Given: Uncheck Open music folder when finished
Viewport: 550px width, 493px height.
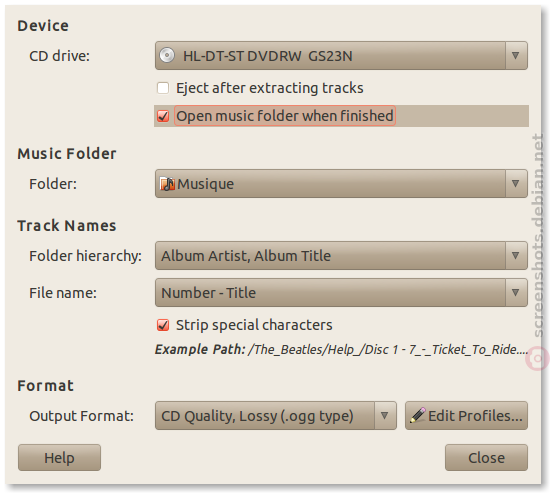Looking at the screenshot, I should [x=163, y=116].
